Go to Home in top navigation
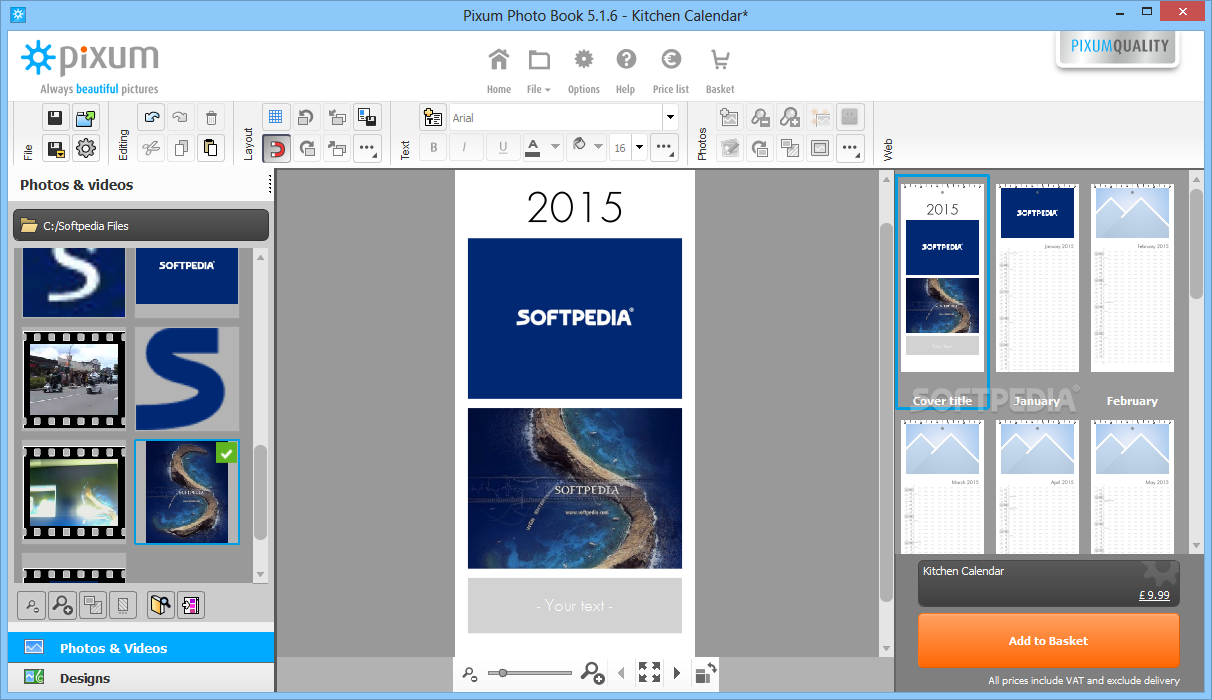This screenshot has width=1212, height=700. pos(499,70)
